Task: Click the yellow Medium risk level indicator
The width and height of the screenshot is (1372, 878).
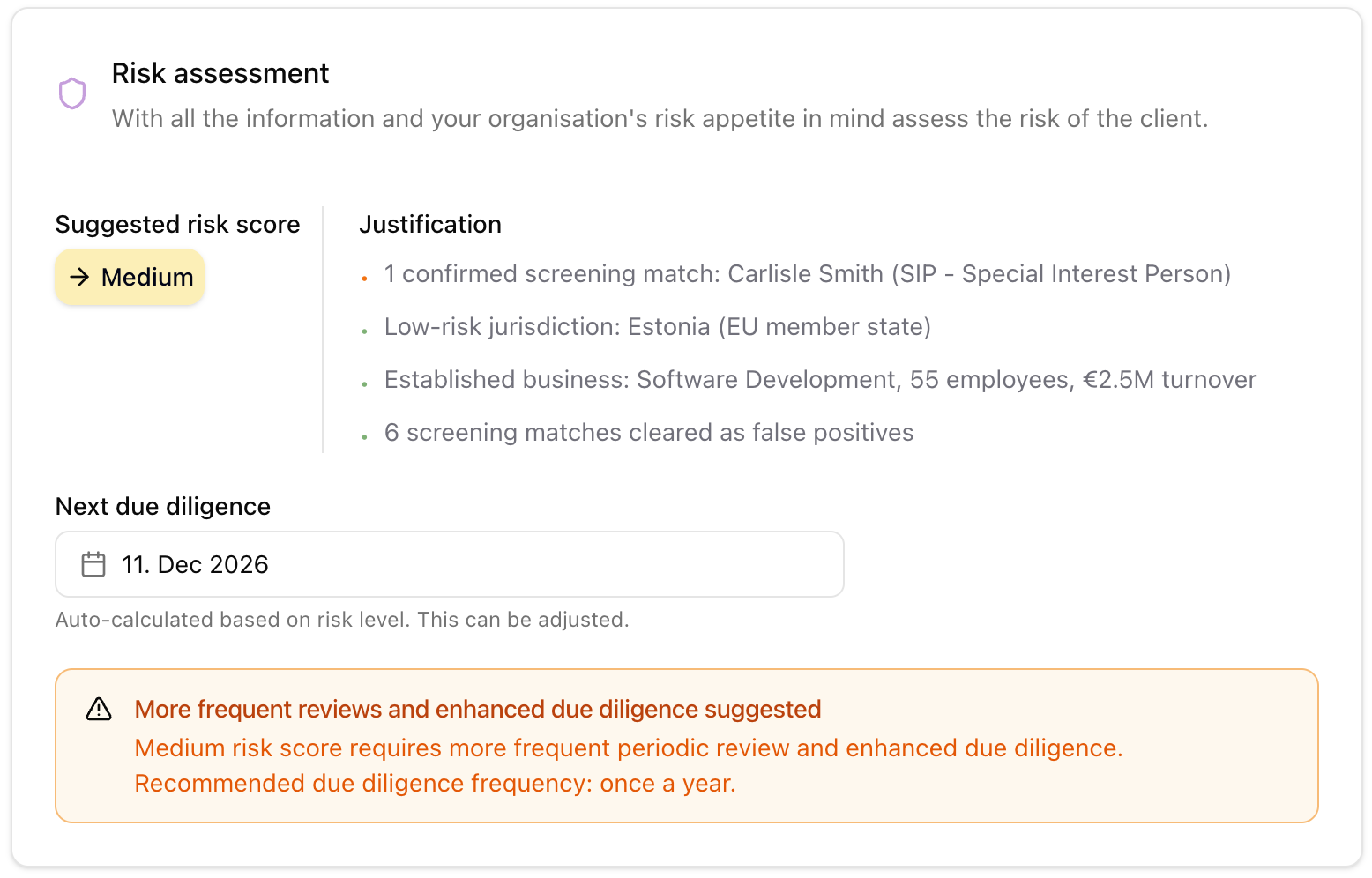Action: click(x=130, y=277)
